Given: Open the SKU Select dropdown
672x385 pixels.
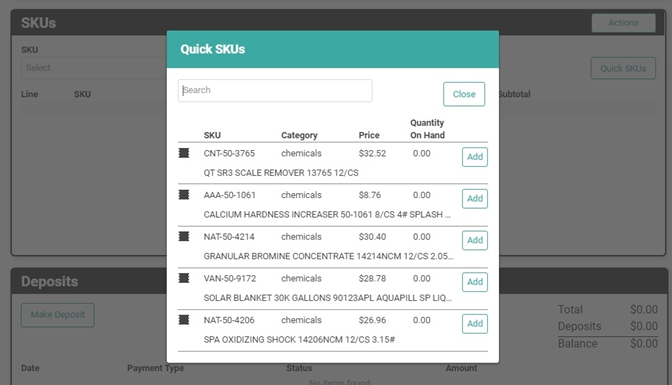Looking at the screenshot, I should 94,68.
